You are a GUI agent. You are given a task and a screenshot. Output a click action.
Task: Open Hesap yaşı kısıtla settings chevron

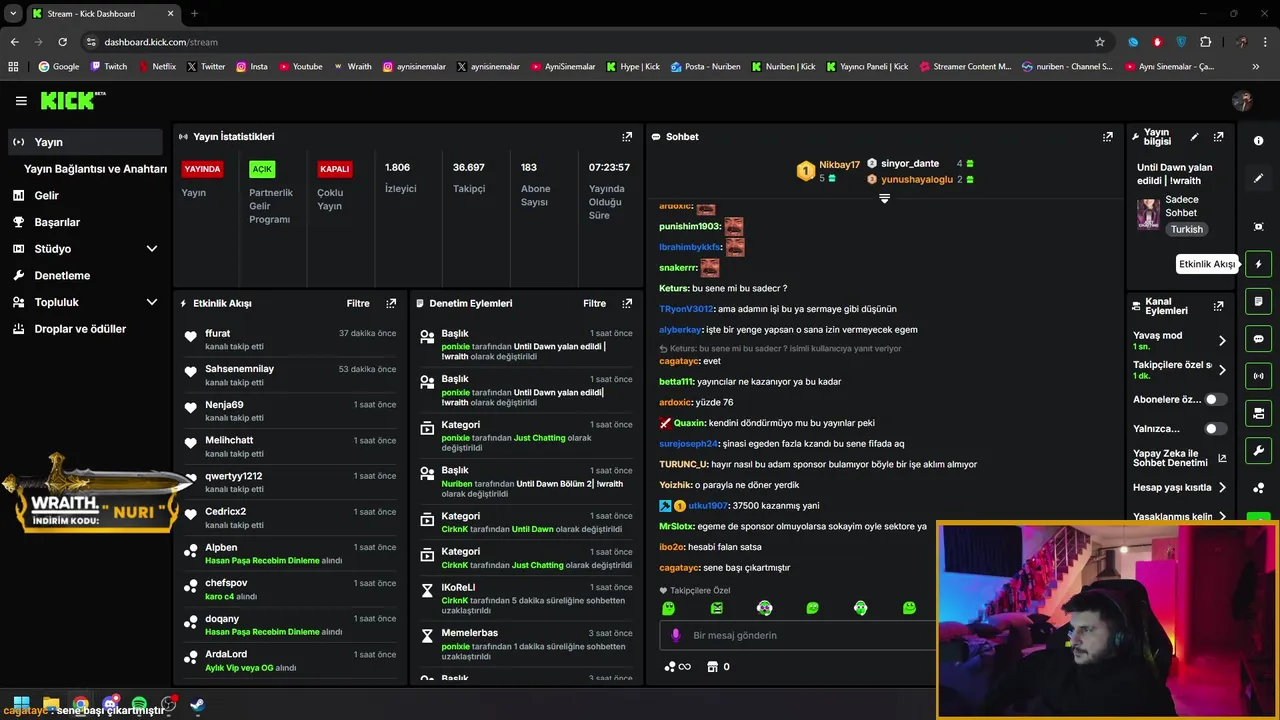click(x=1222, y=488)
